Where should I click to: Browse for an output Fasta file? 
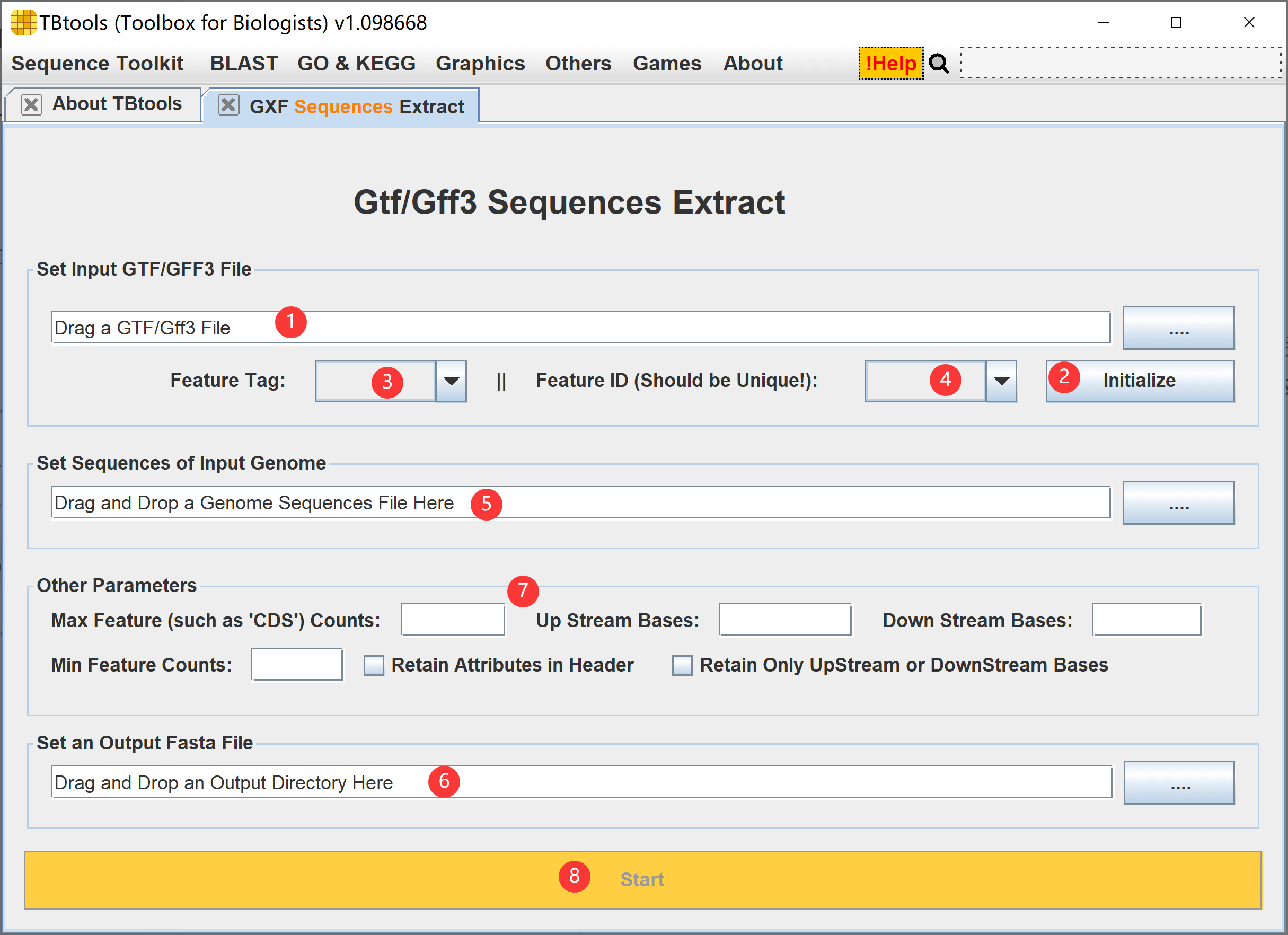coord(1179,783)
